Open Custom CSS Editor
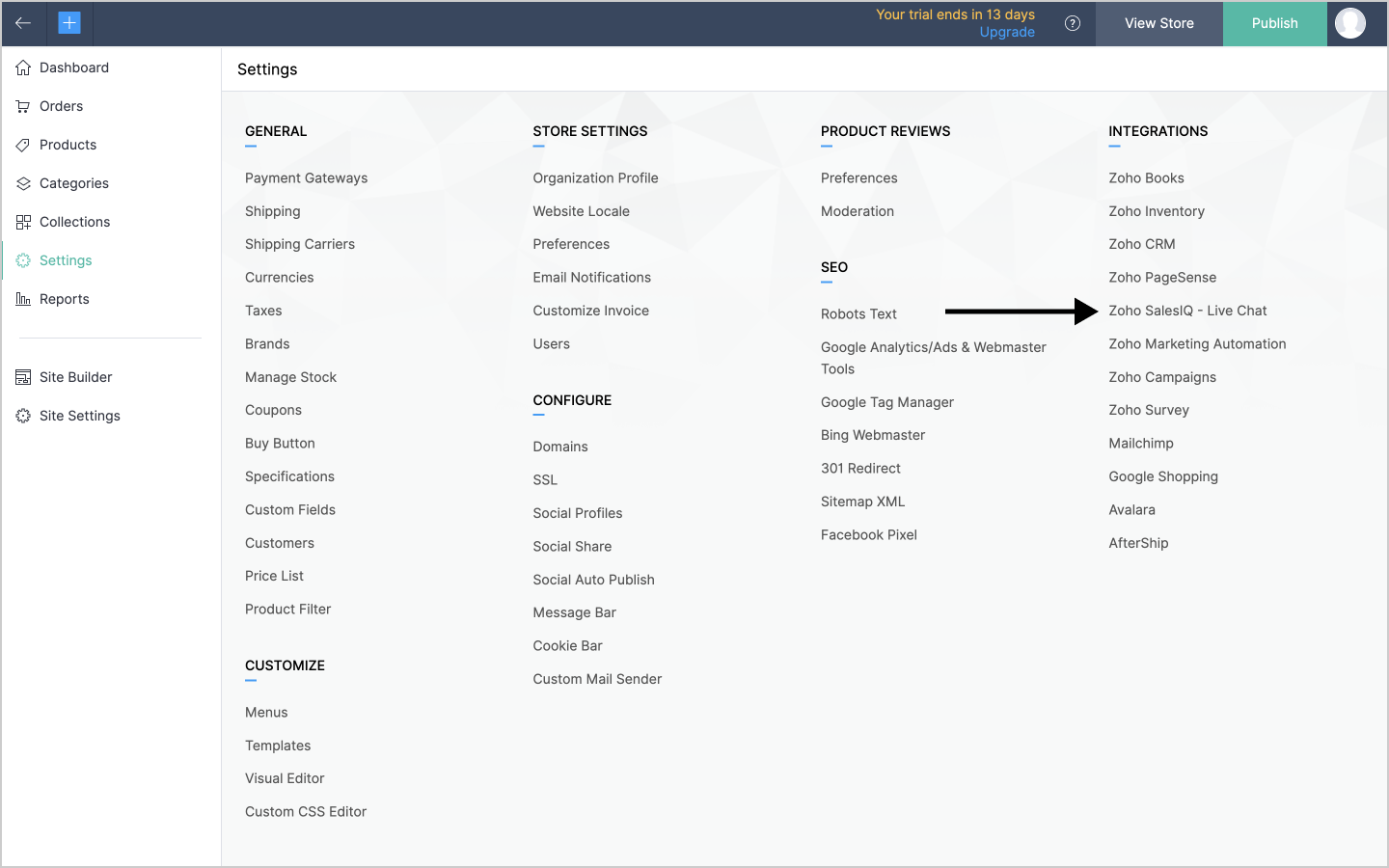The height and width of the screenshot is (868, 1389). [306, 812]
